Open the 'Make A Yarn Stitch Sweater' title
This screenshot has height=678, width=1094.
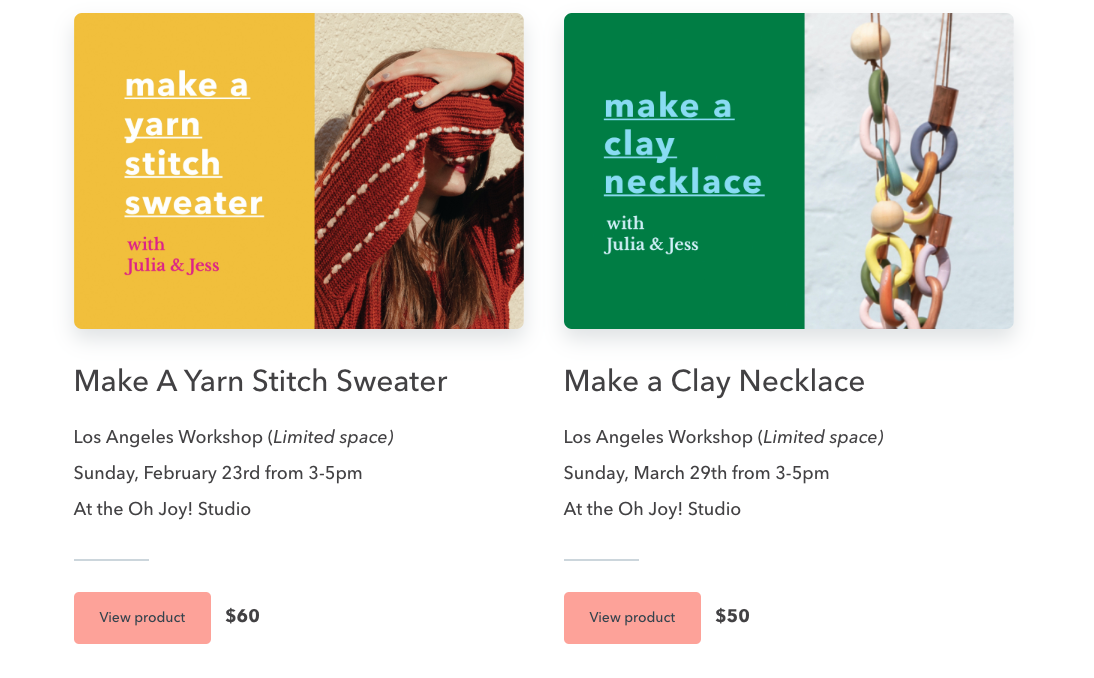(260, 381)
